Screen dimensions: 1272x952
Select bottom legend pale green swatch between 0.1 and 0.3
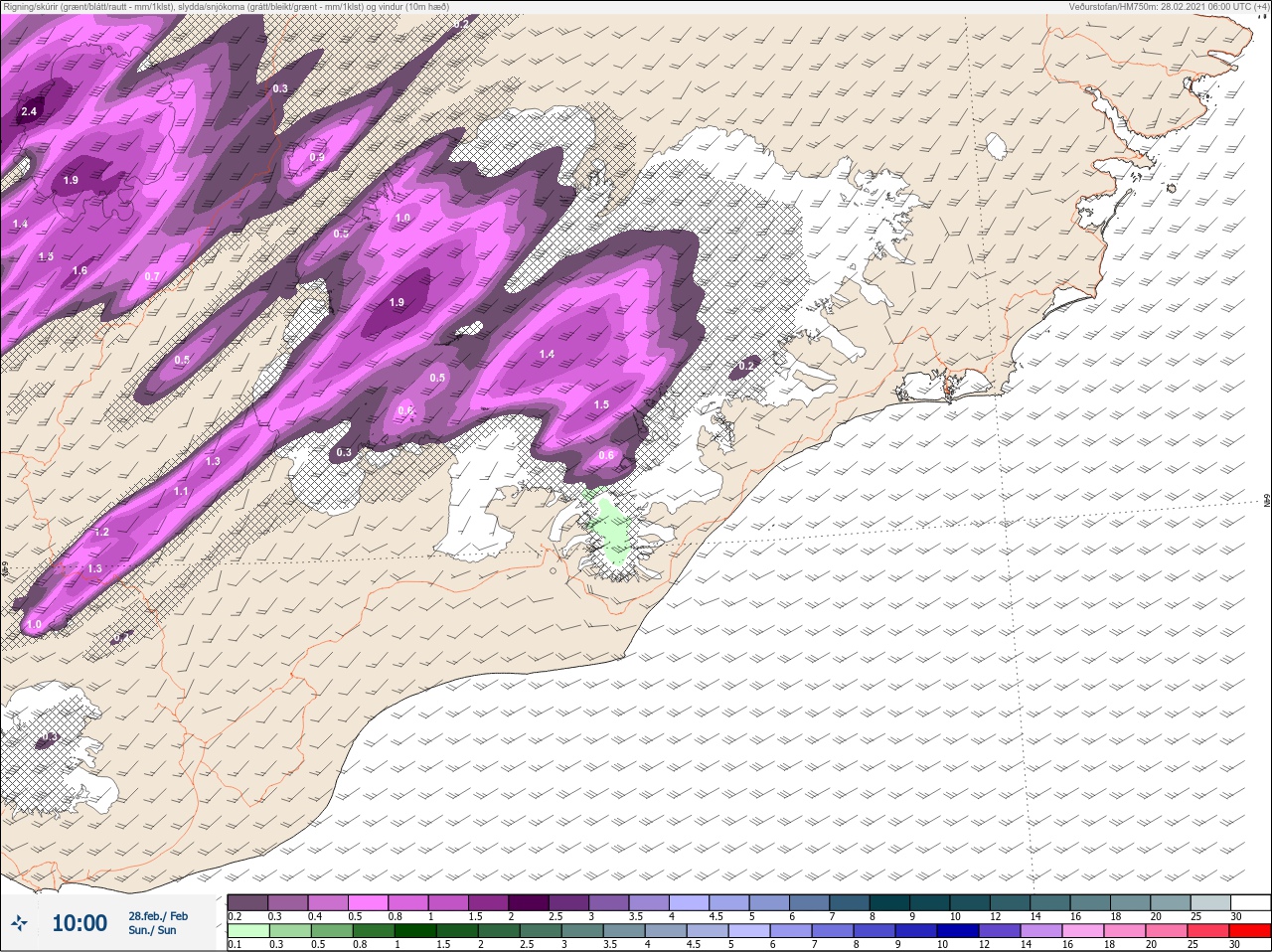(247, 931)
